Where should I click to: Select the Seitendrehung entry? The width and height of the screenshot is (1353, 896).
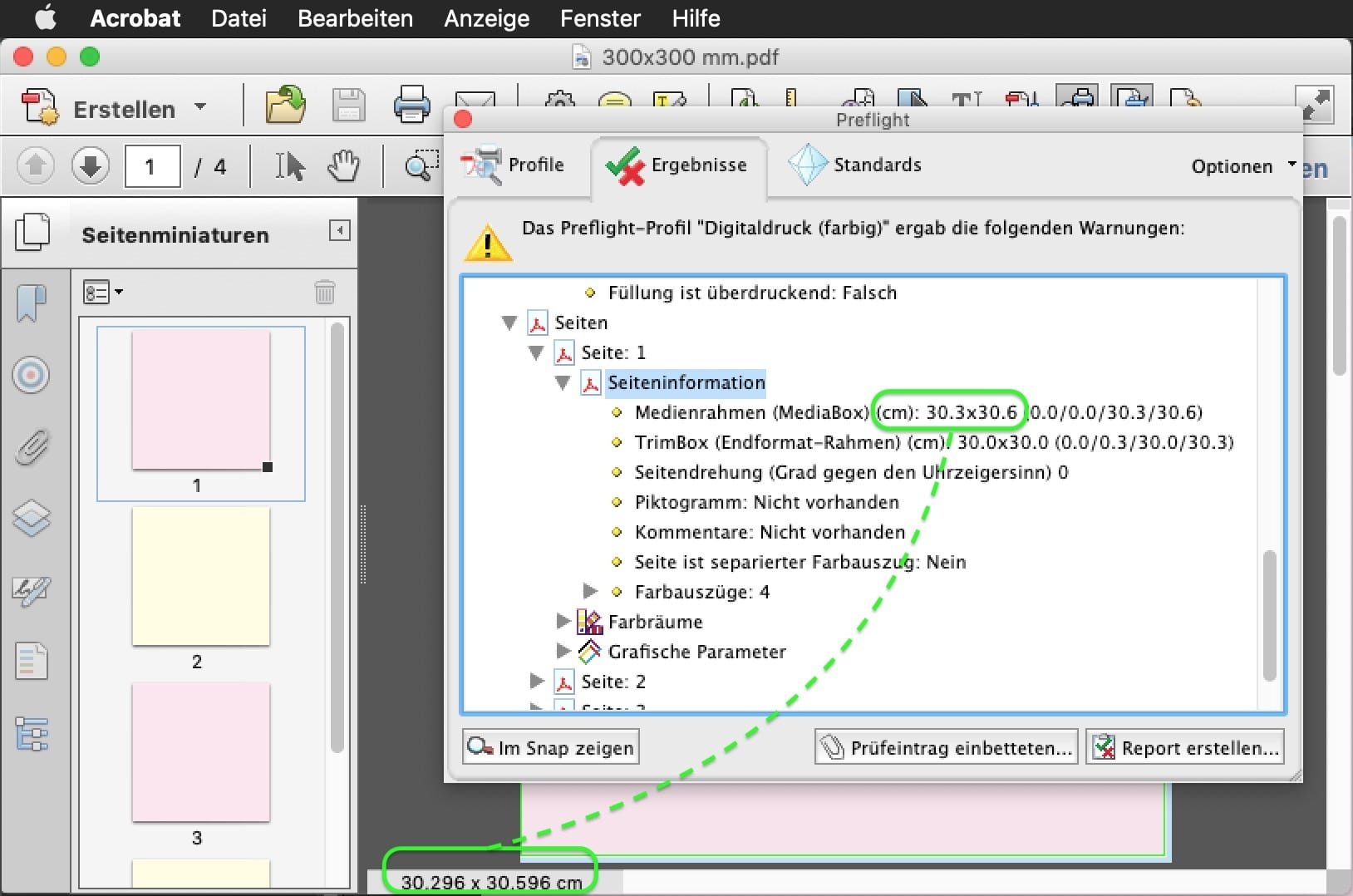pos(851,472)
